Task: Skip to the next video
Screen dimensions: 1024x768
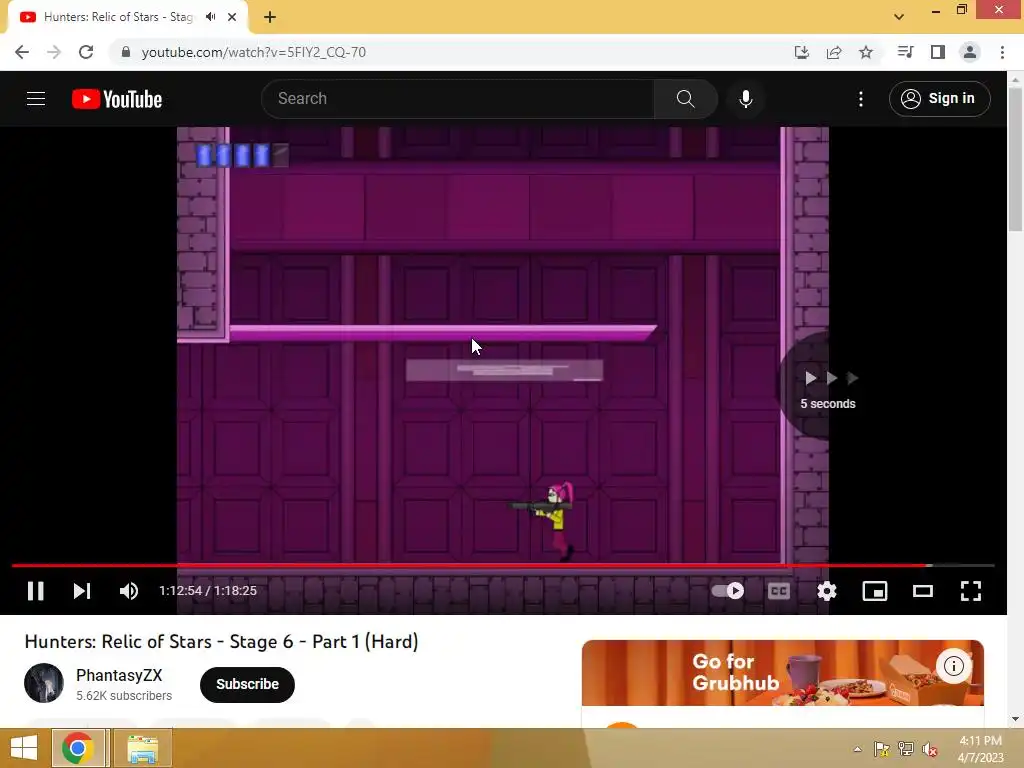Action: click(82, 591)
